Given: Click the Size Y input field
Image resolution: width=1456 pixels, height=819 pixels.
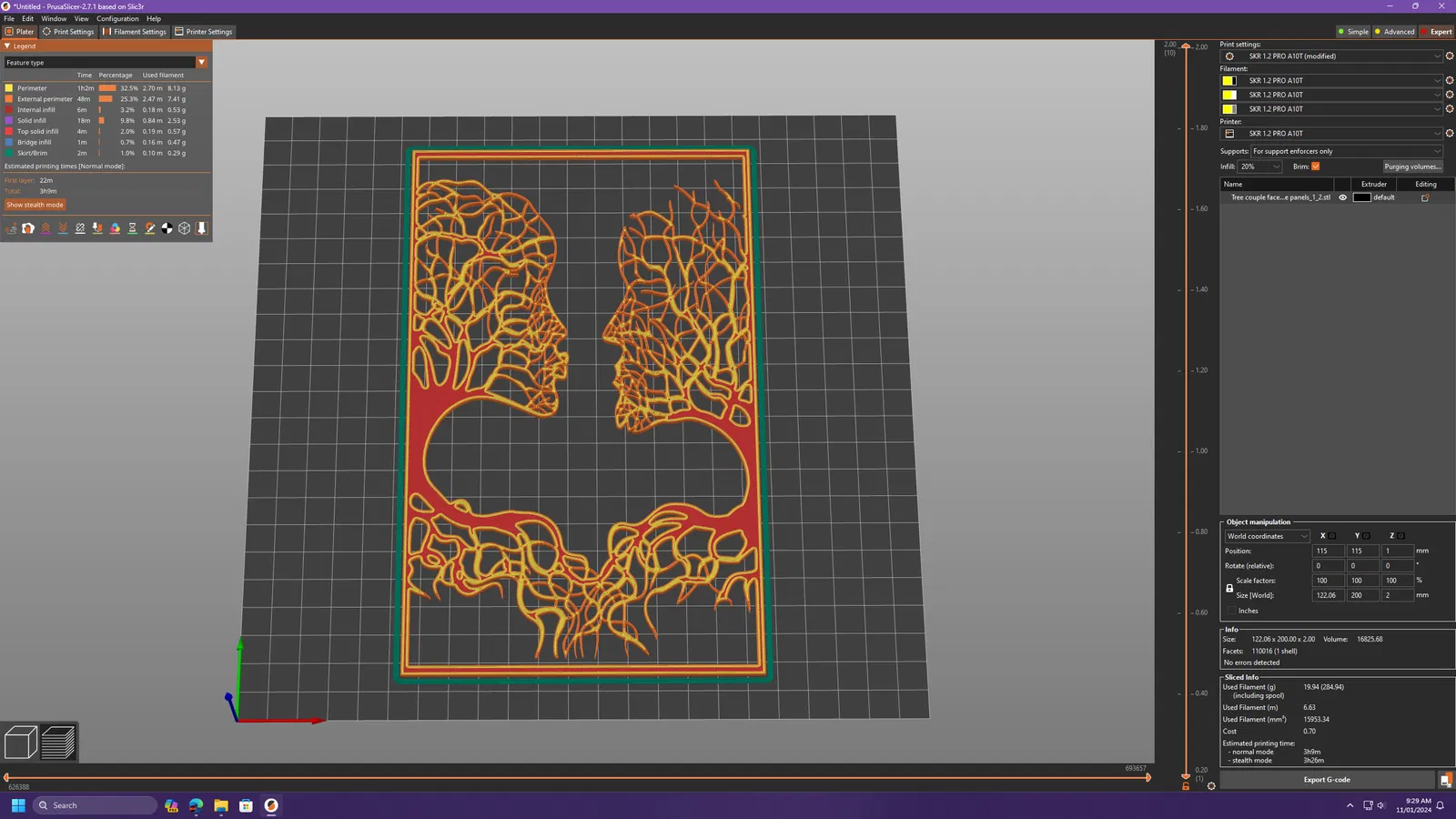Looking at the screenshot, I should [1362, 595].
